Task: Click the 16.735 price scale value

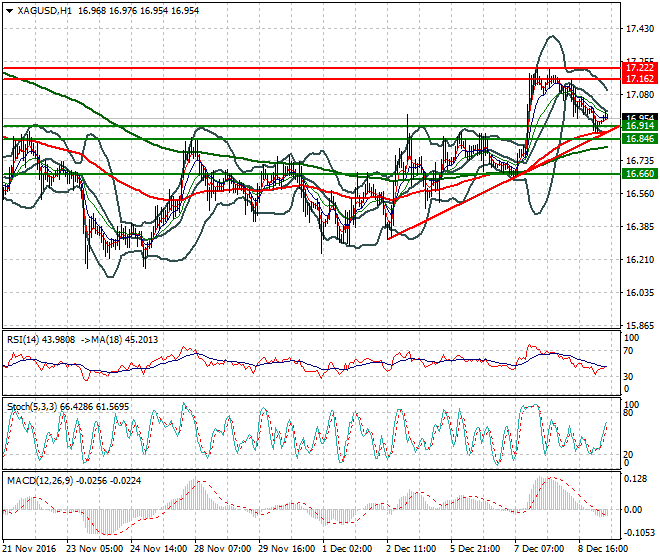Action: coord(640,160)
